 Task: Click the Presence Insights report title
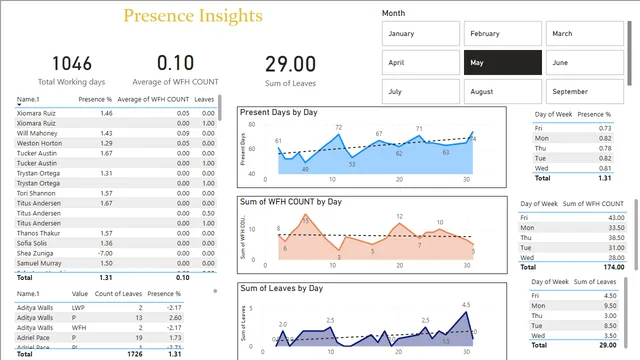coord(193,16)
